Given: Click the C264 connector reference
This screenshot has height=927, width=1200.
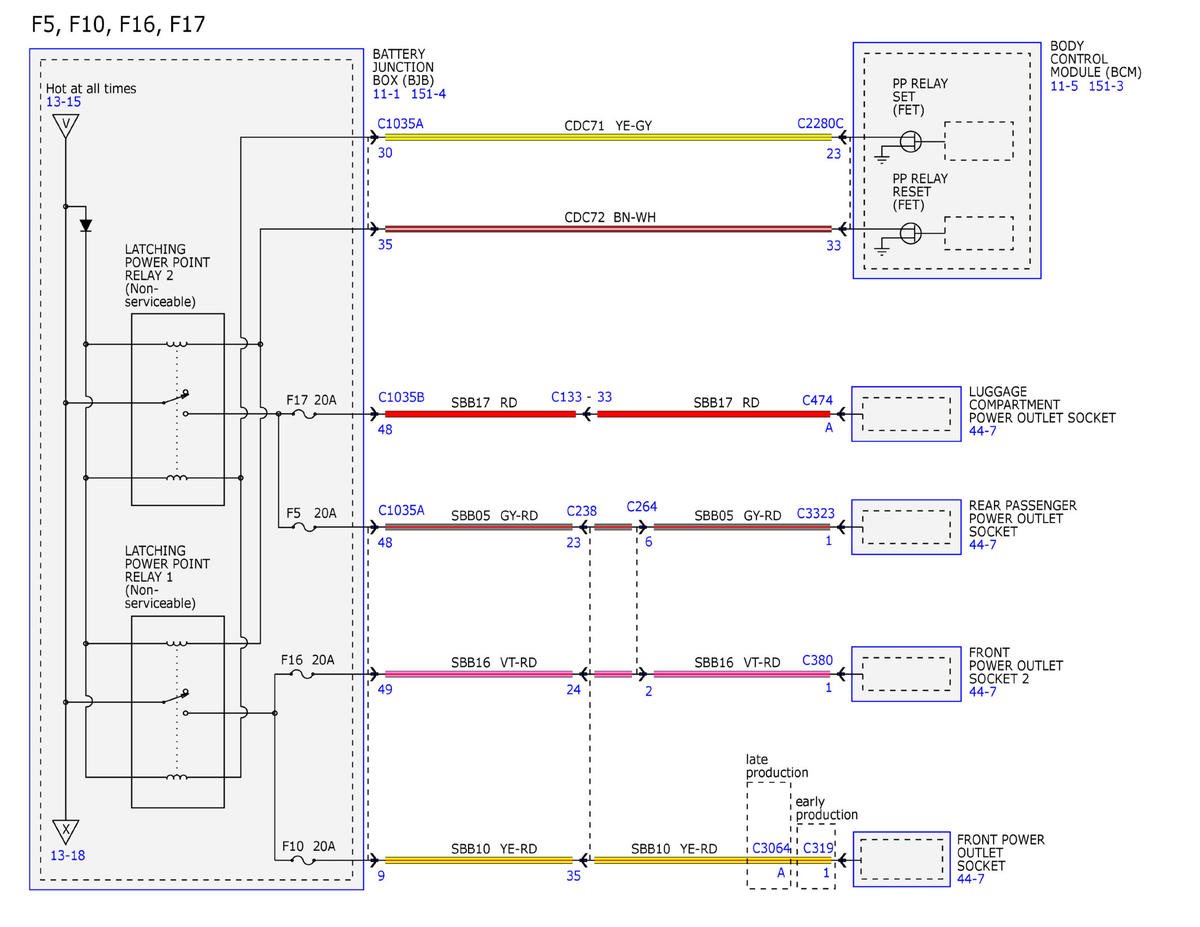Looking at the screenshot, I should pyautogui.click(x=642, y=507).
